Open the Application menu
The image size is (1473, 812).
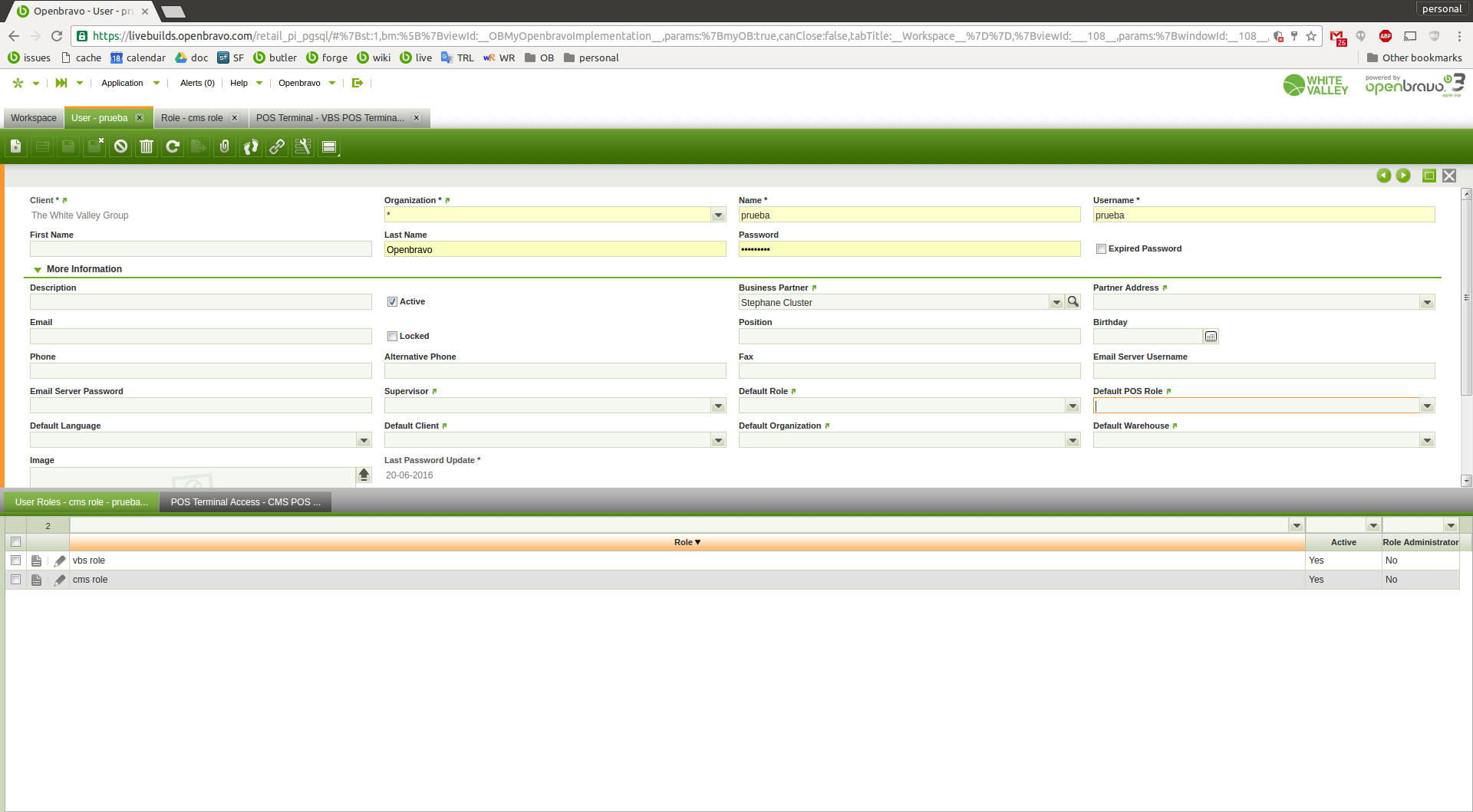[x=122, y=83]
